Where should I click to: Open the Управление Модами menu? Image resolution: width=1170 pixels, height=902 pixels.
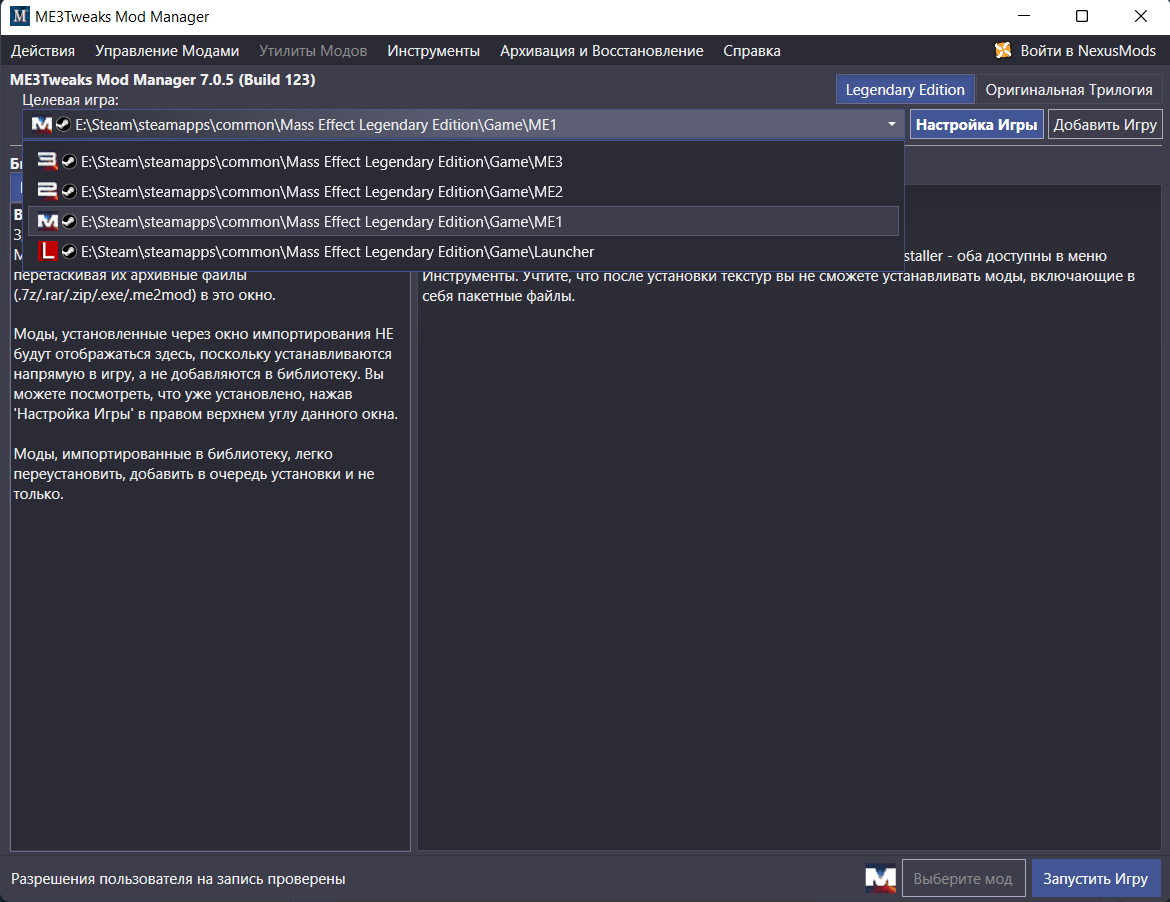pos(167,51)
